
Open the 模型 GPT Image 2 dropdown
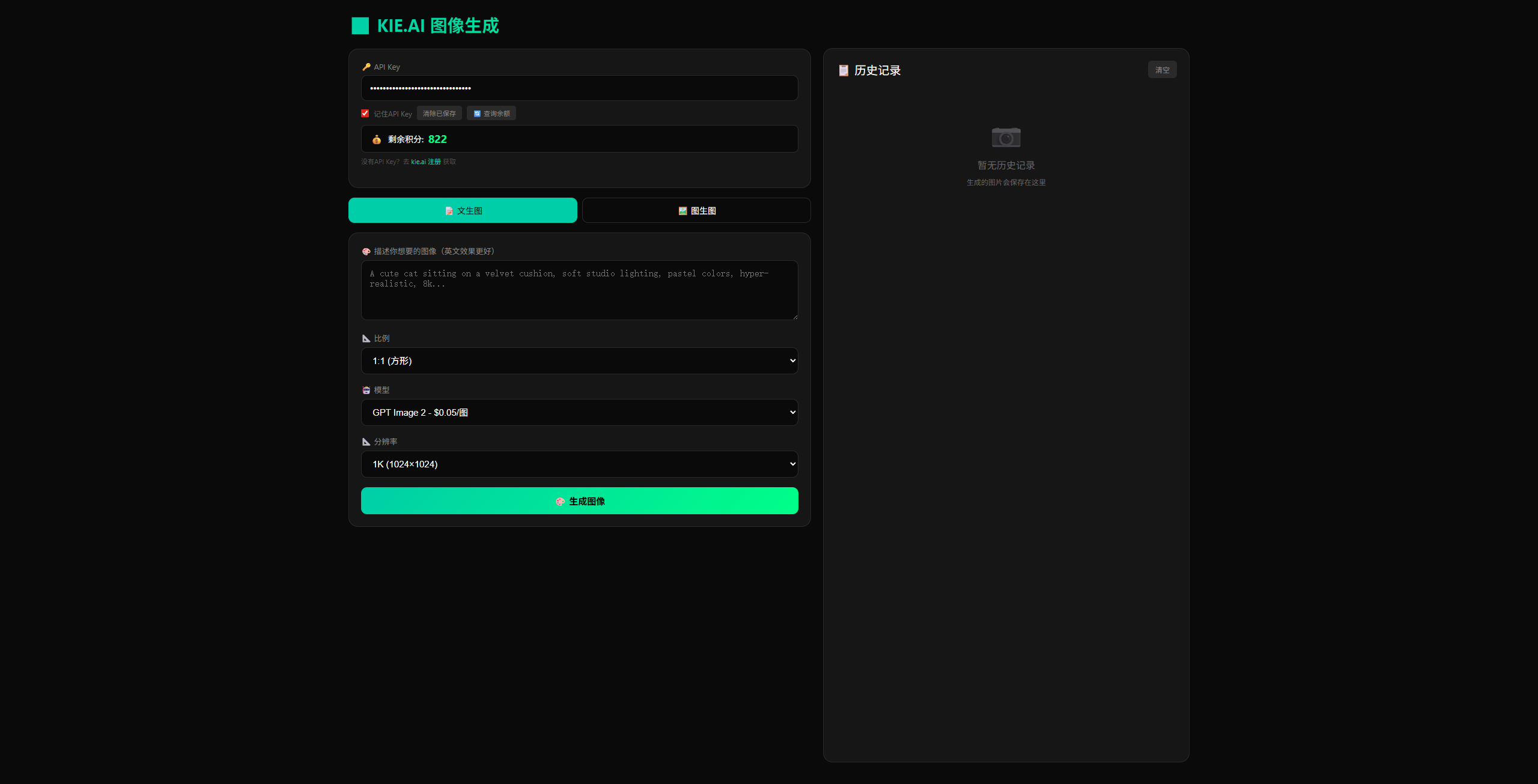(580, 413)
